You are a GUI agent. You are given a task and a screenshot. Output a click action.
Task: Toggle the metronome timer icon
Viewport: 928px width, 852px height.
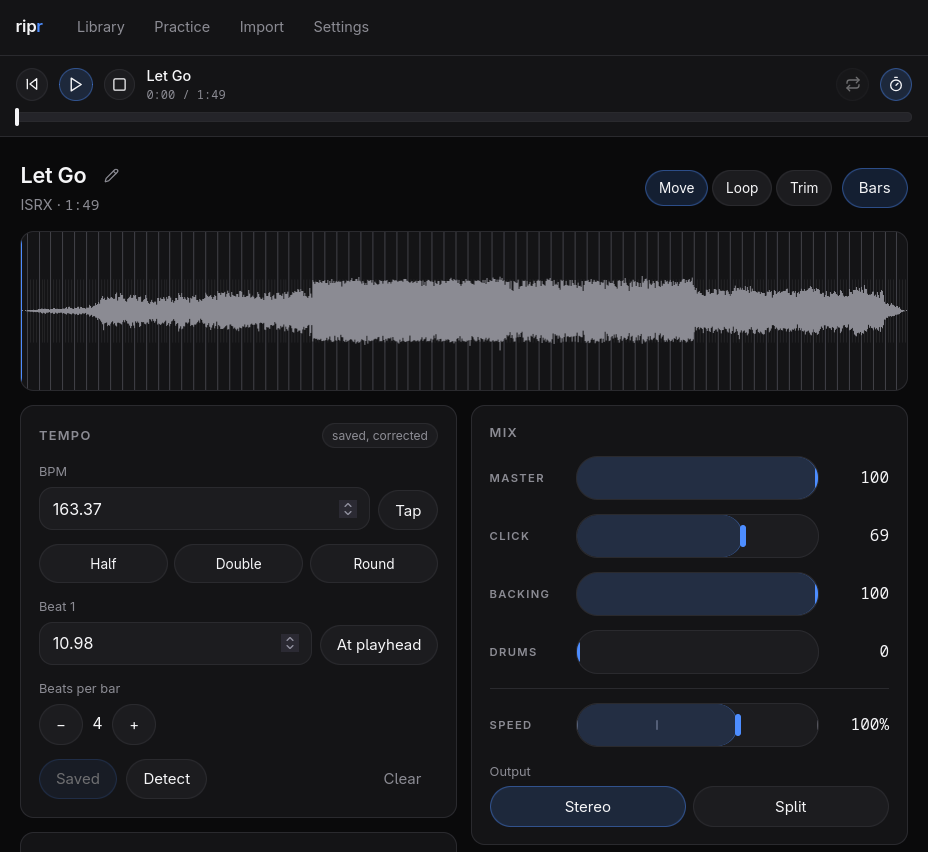click(896, 85)
